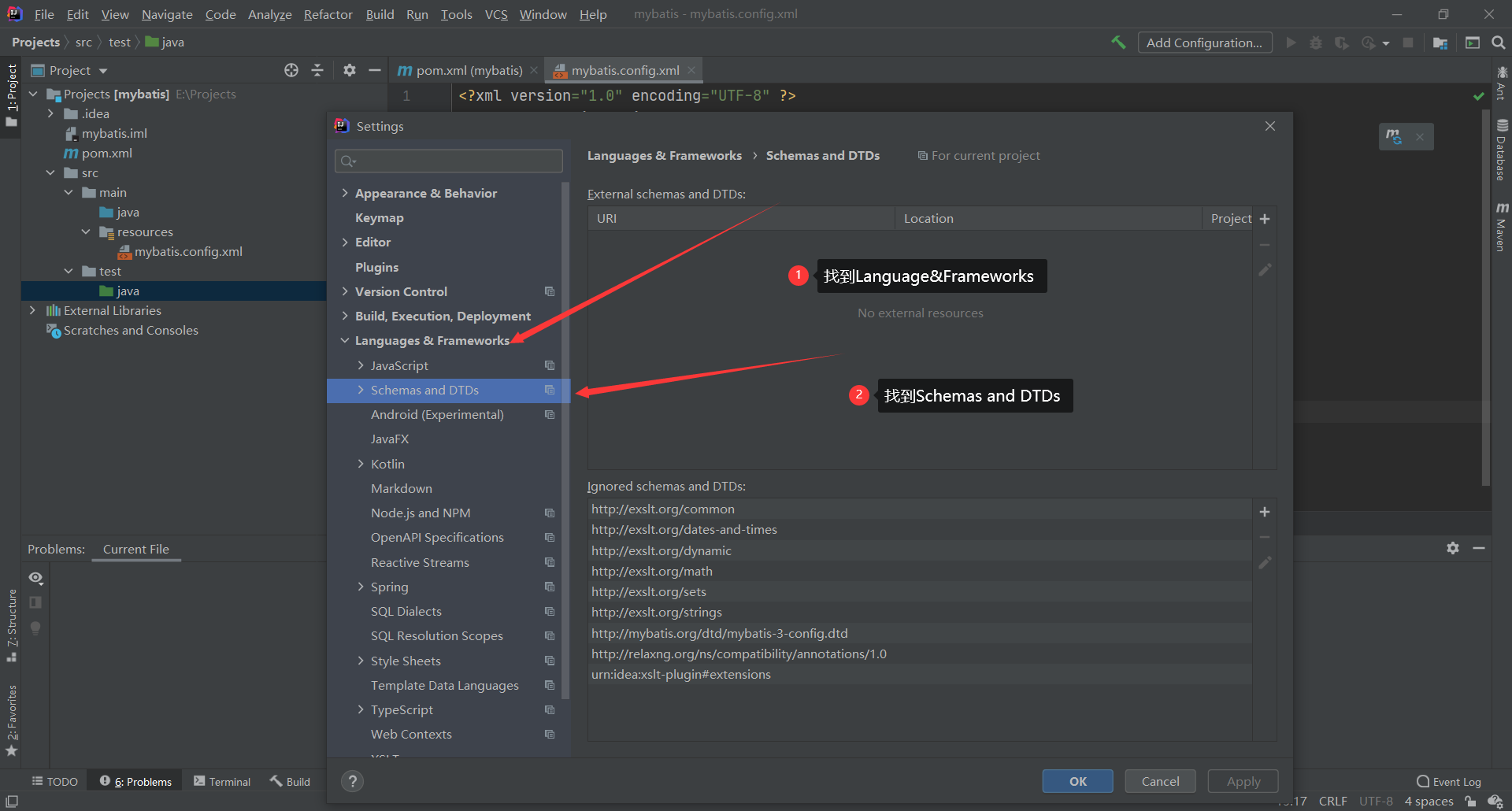Click the inspection checkmark in editor corner
This screenshot has width=1512, height=811.
1479,96
